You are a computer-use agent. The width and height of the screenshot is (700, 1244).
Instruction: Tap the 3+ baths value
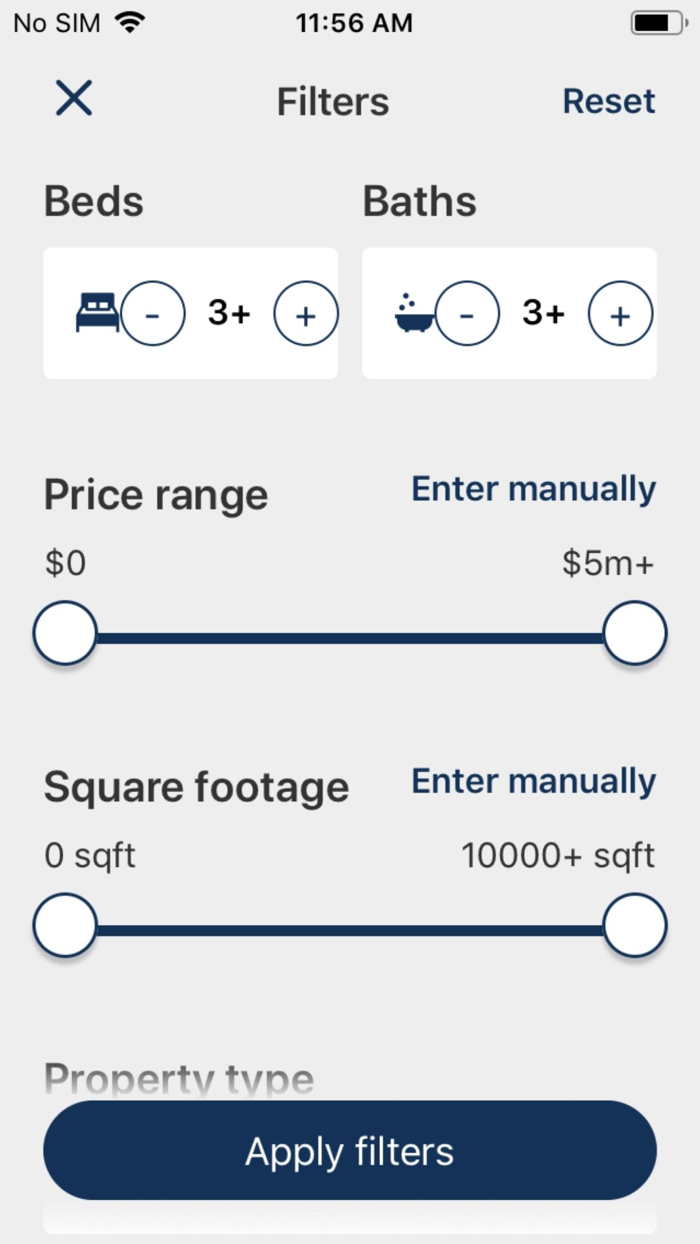pyautogui.click(x=543, y=314)
